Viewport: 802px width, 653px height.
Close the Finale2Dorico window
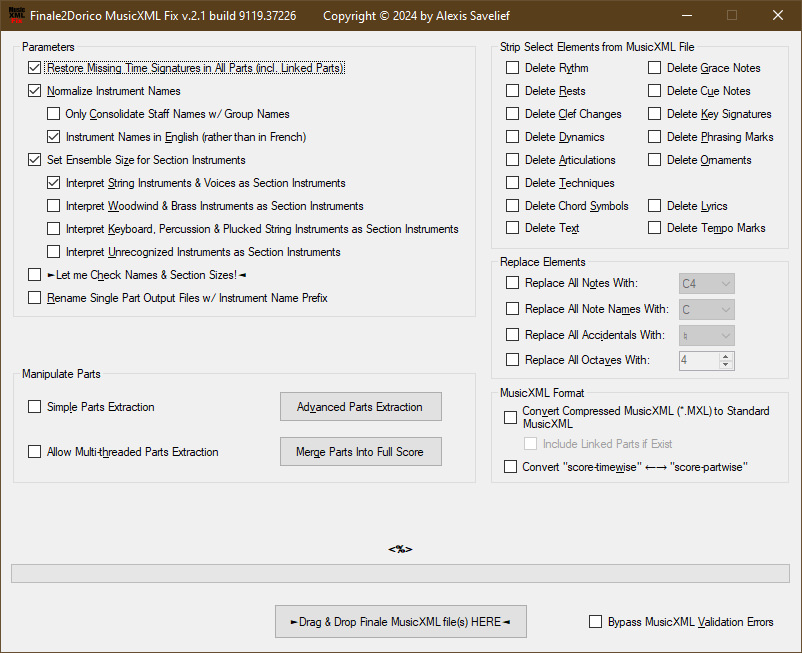pyautogui.click(x=778, y=15)
